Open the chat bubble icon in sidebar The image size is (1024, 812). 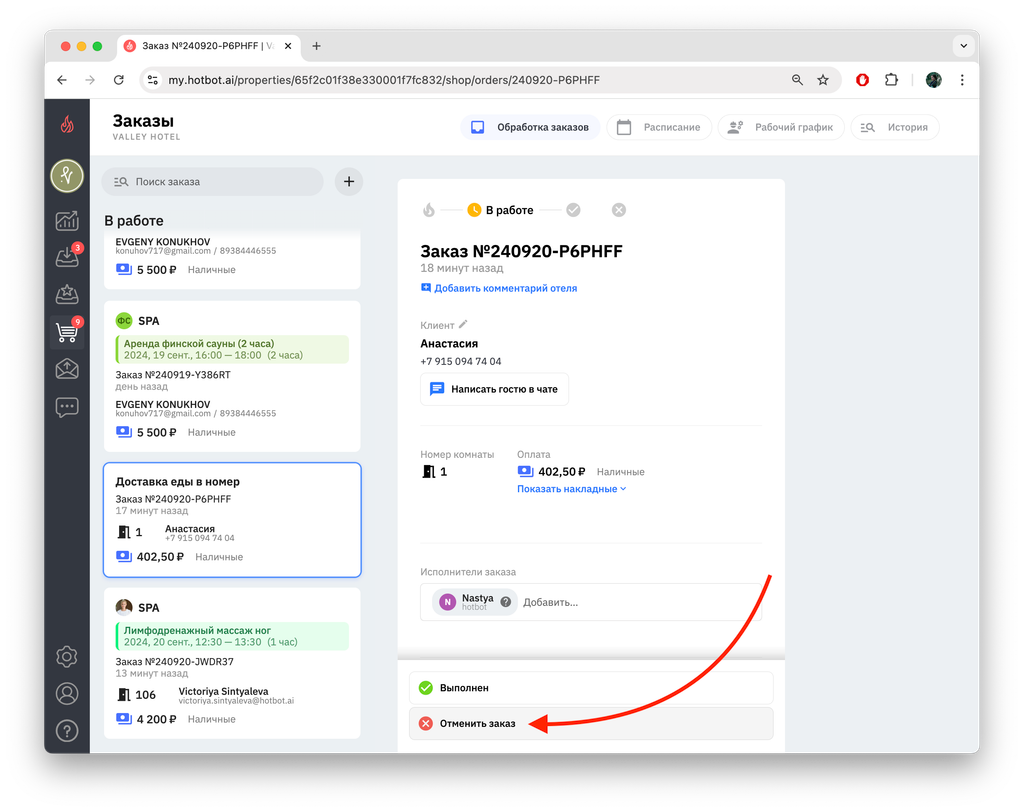click(x=67, y=407)
